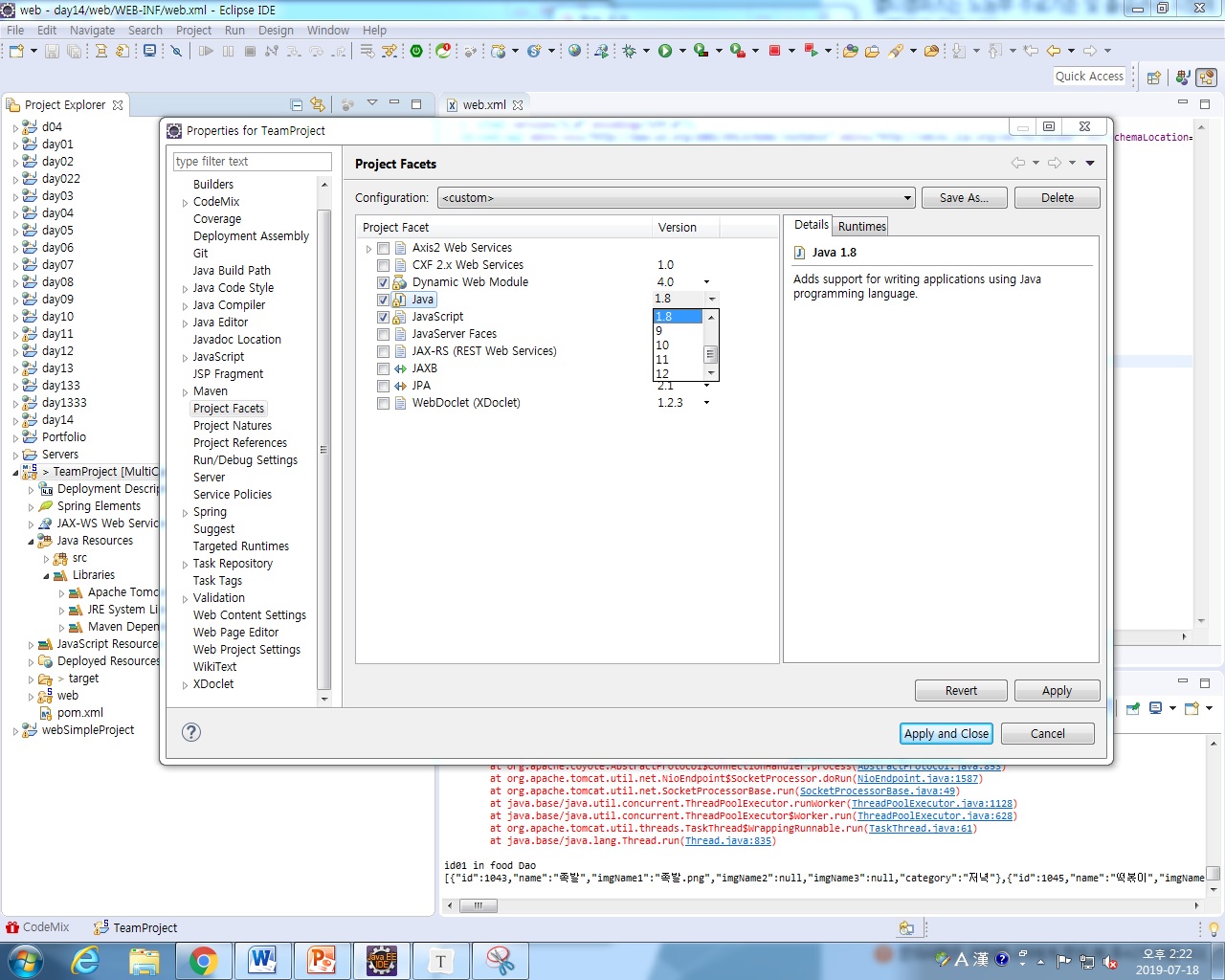Screen dimensions: 1225x980
Task: Check the JAX-RS (REST Web Services) facet
Action: [x=383, y=351]
